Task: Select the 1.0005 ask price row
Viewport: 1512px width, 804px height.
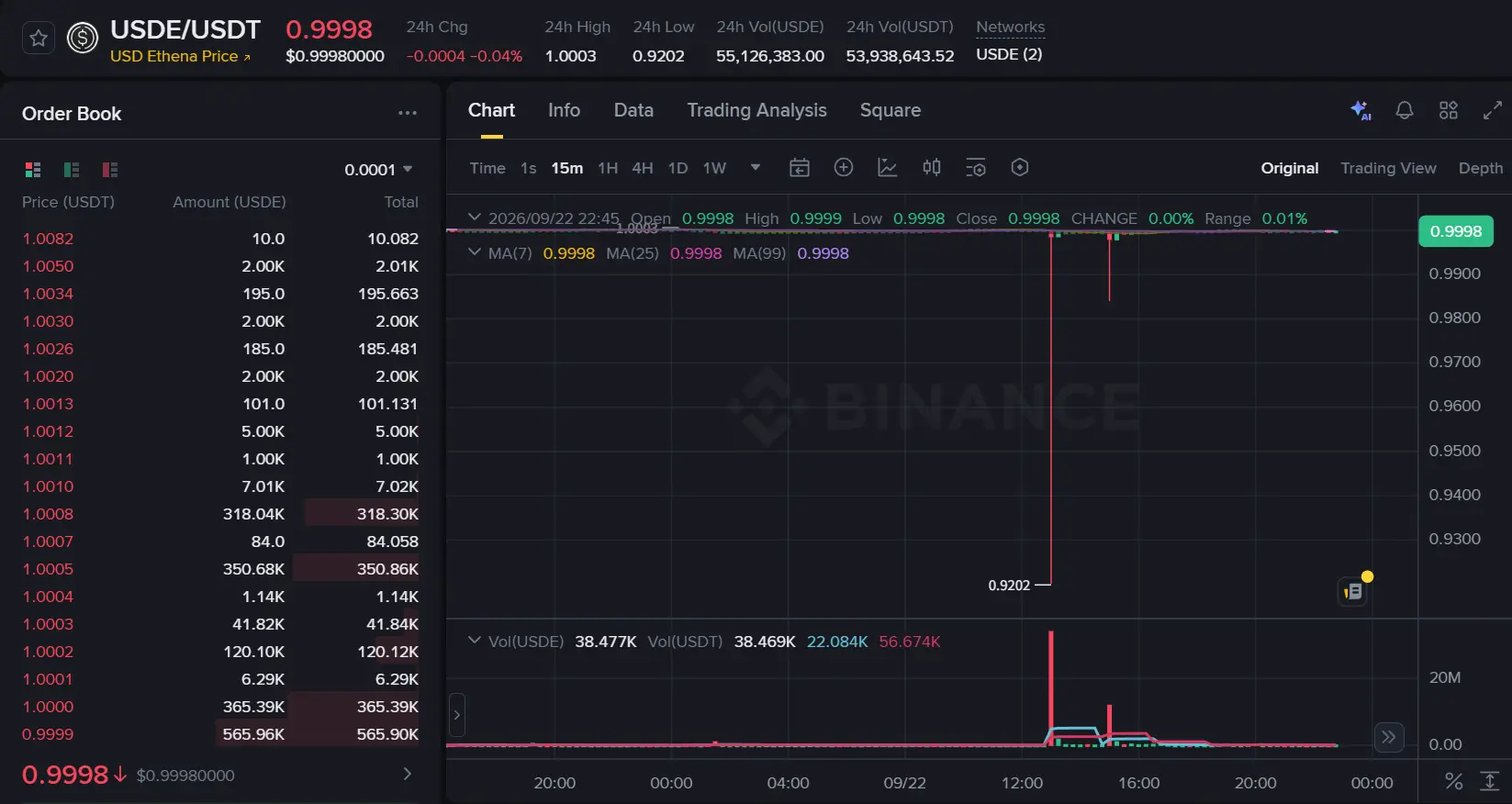Action: coord(220,569)
